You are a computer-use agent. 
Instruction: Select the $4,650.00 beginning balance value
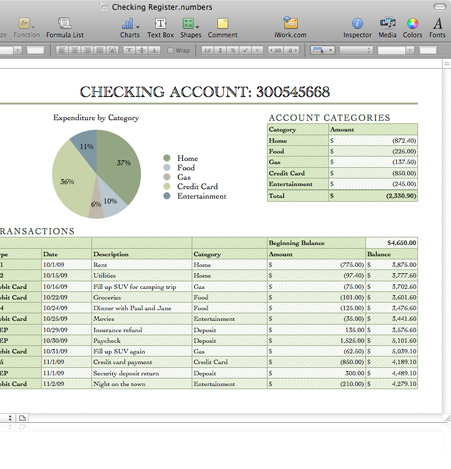[x=391, y=243]
